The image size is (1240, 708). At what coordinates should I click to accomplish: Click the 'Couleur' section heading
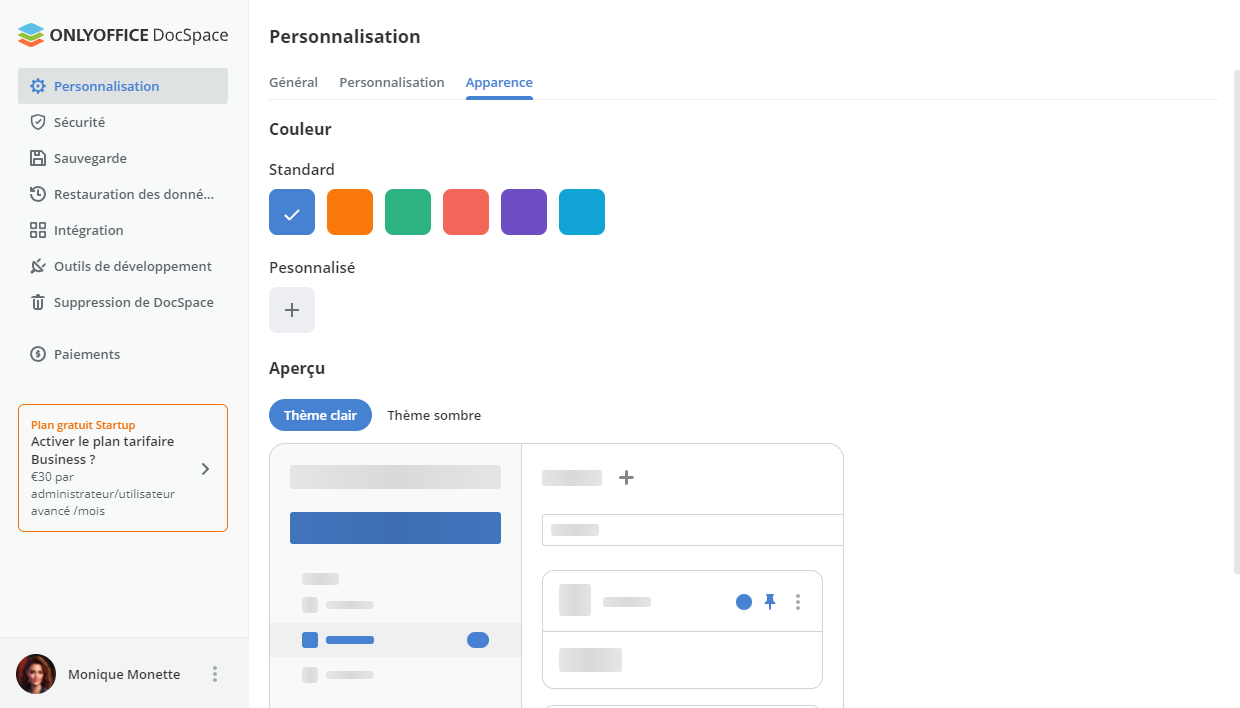click(x=300, y=129)
